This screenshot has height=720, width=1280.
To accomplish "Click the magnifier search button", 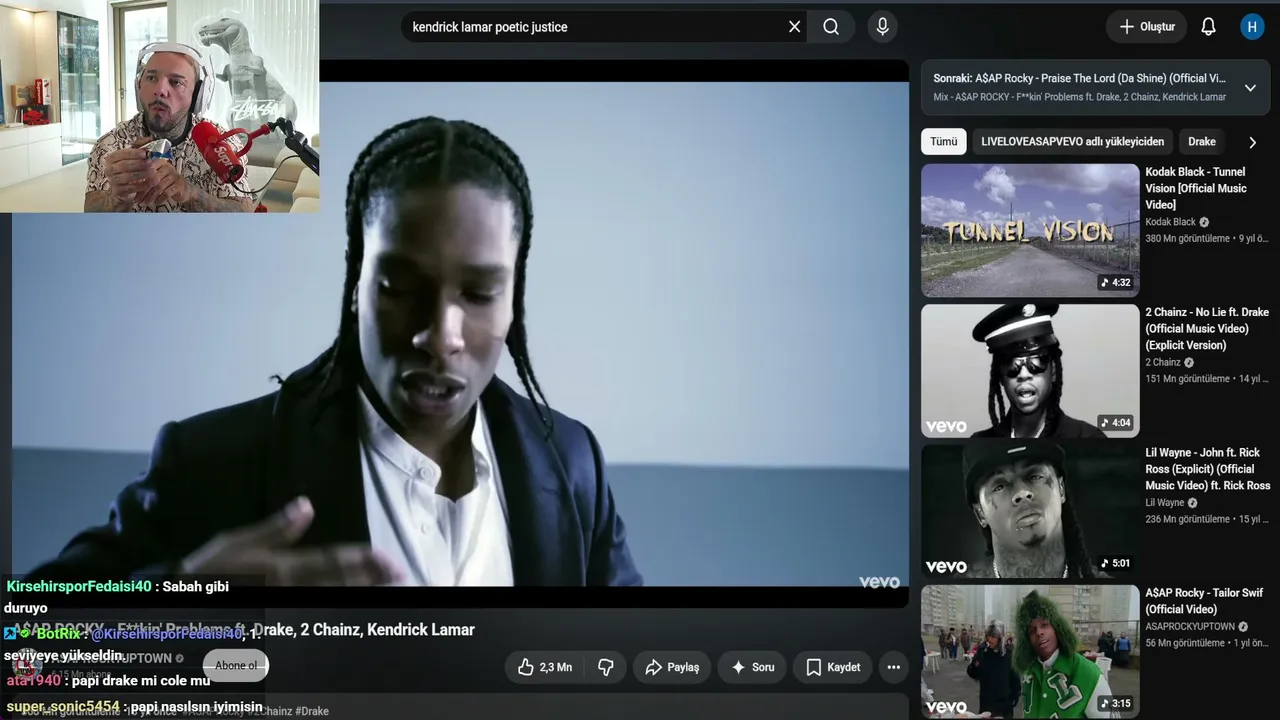I will pyautogui.click(x=831, y=27).
